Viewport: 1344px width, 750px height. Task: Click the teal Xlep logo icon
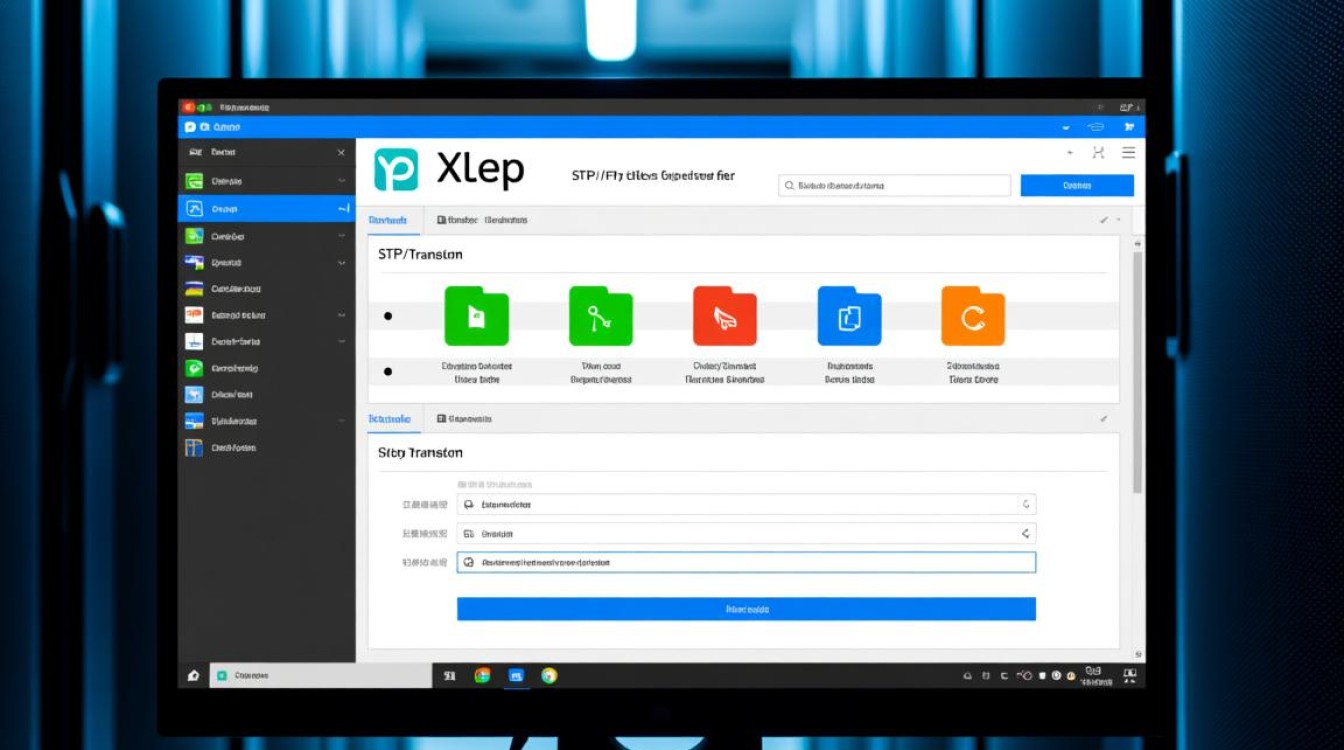click(x=395, y=170)
